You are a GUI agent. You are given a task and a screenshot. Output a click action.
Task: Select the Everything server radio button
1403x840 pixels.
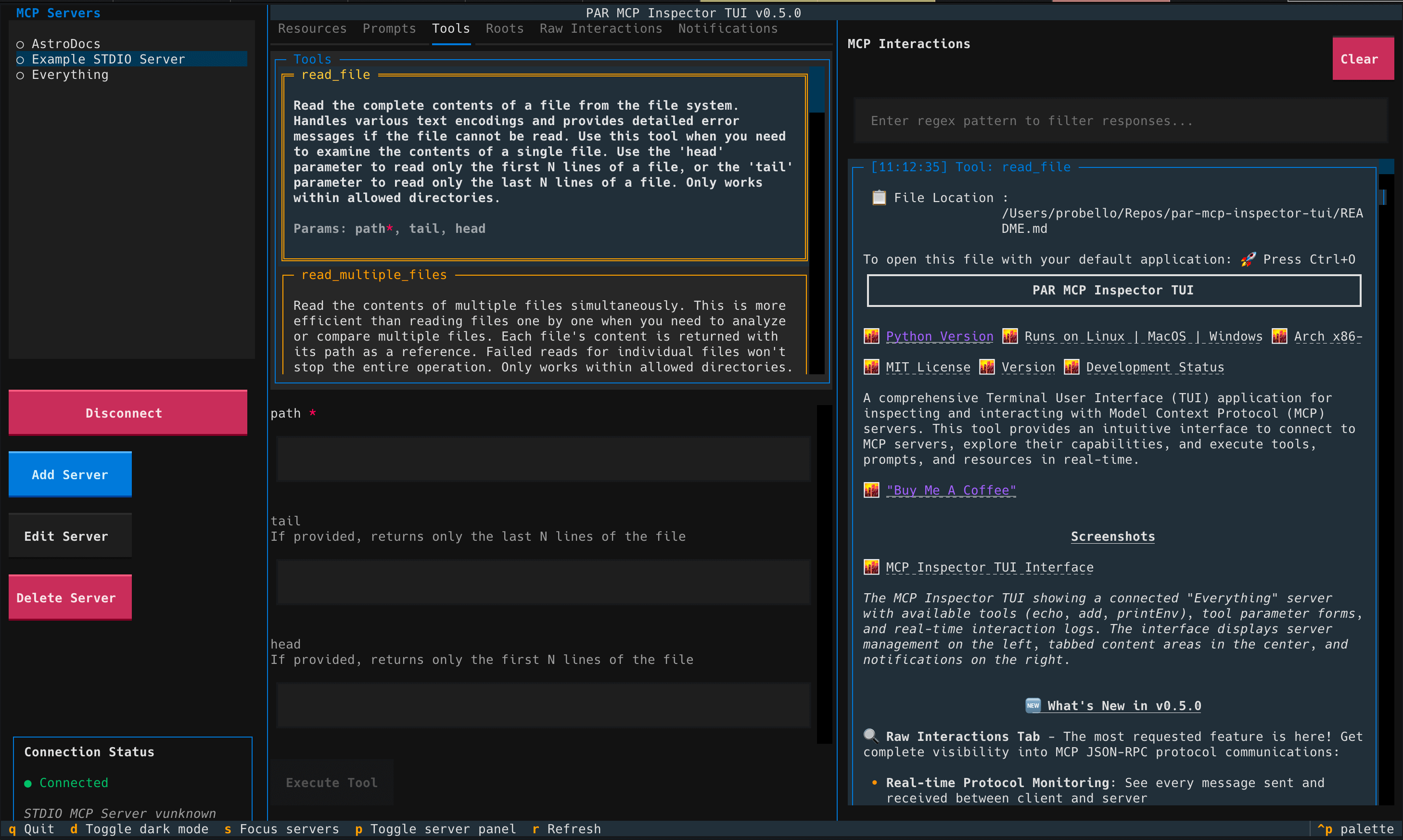pyautogui.click(x=20, y=75)
